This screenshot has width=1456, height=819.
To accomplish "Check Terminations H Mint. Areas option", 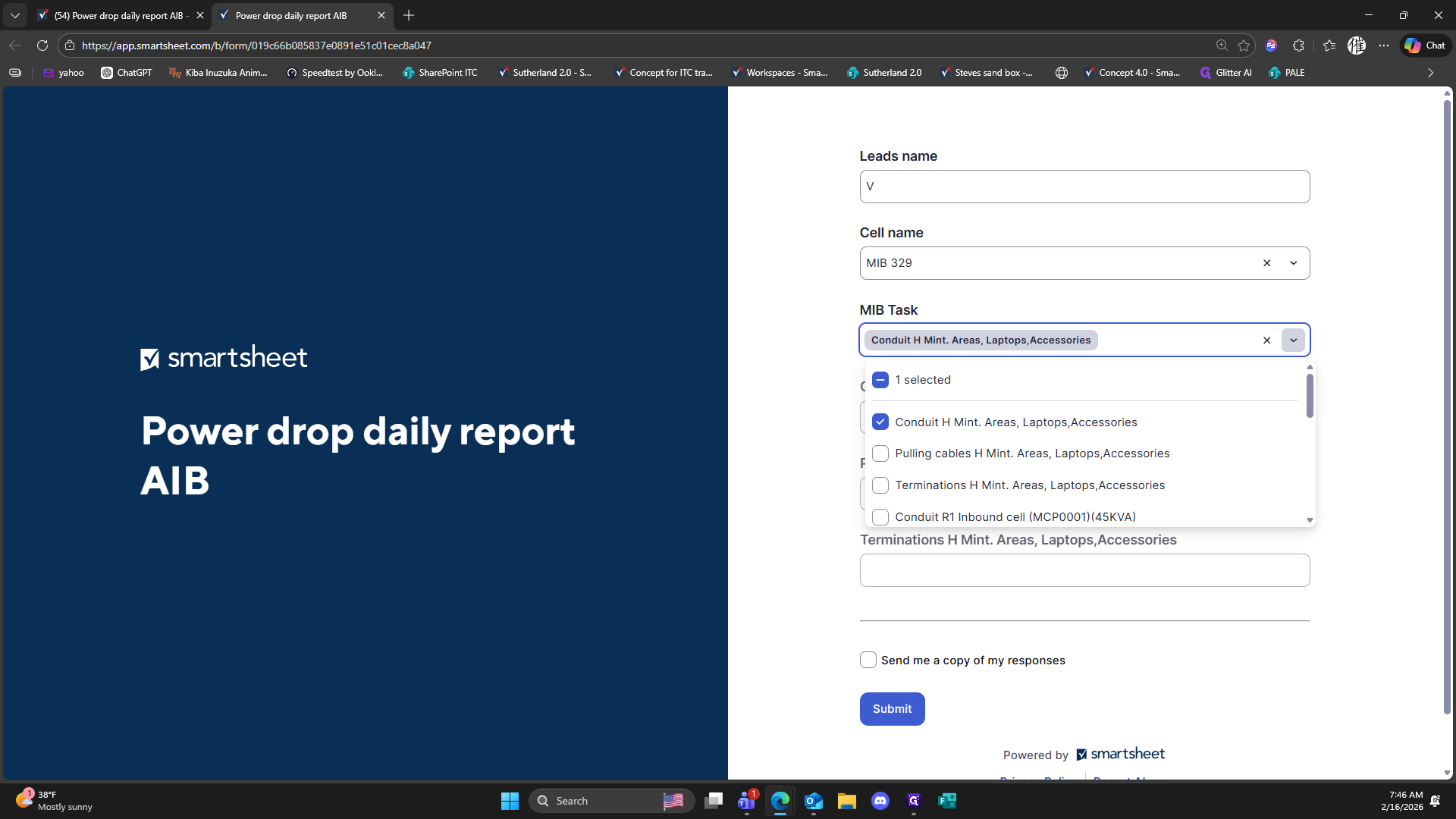I will 880,485.
